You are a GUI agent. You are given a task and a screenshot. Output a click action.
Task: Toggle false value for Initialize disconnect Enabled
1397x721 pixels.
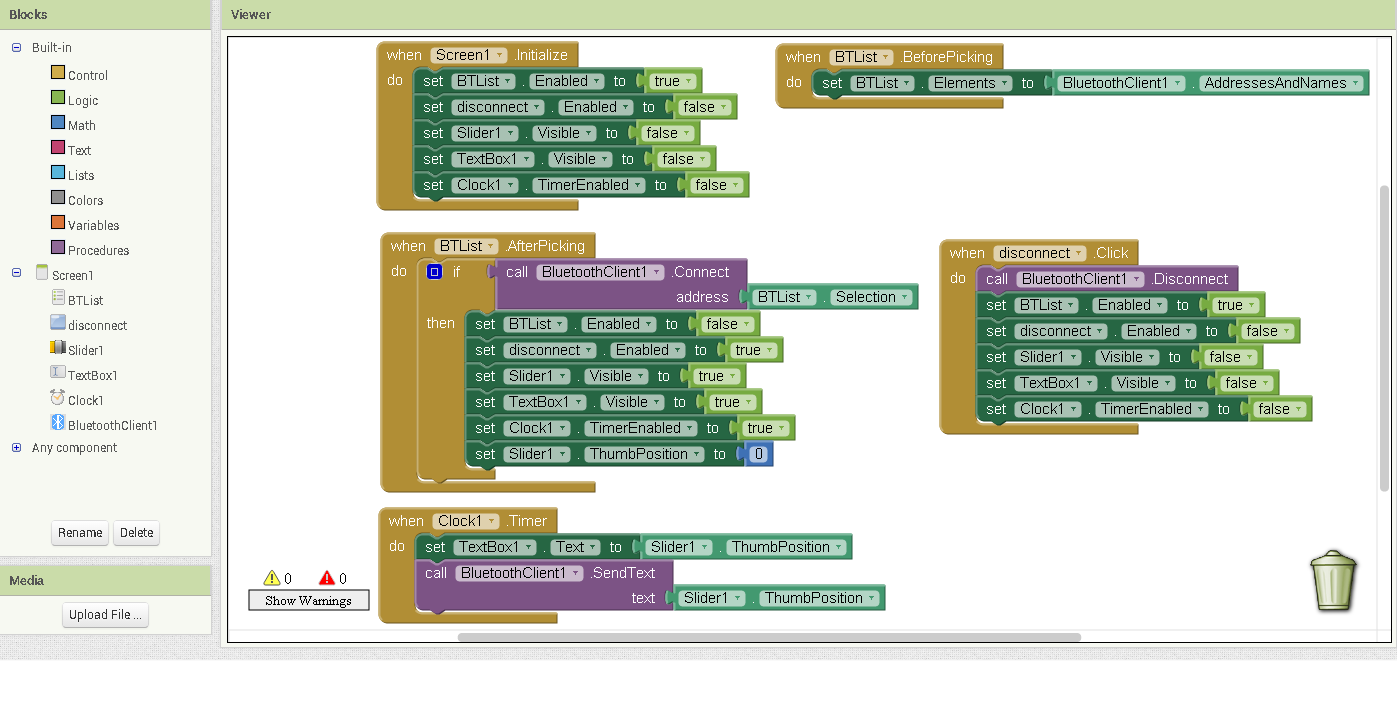click(x=705, y=107)
